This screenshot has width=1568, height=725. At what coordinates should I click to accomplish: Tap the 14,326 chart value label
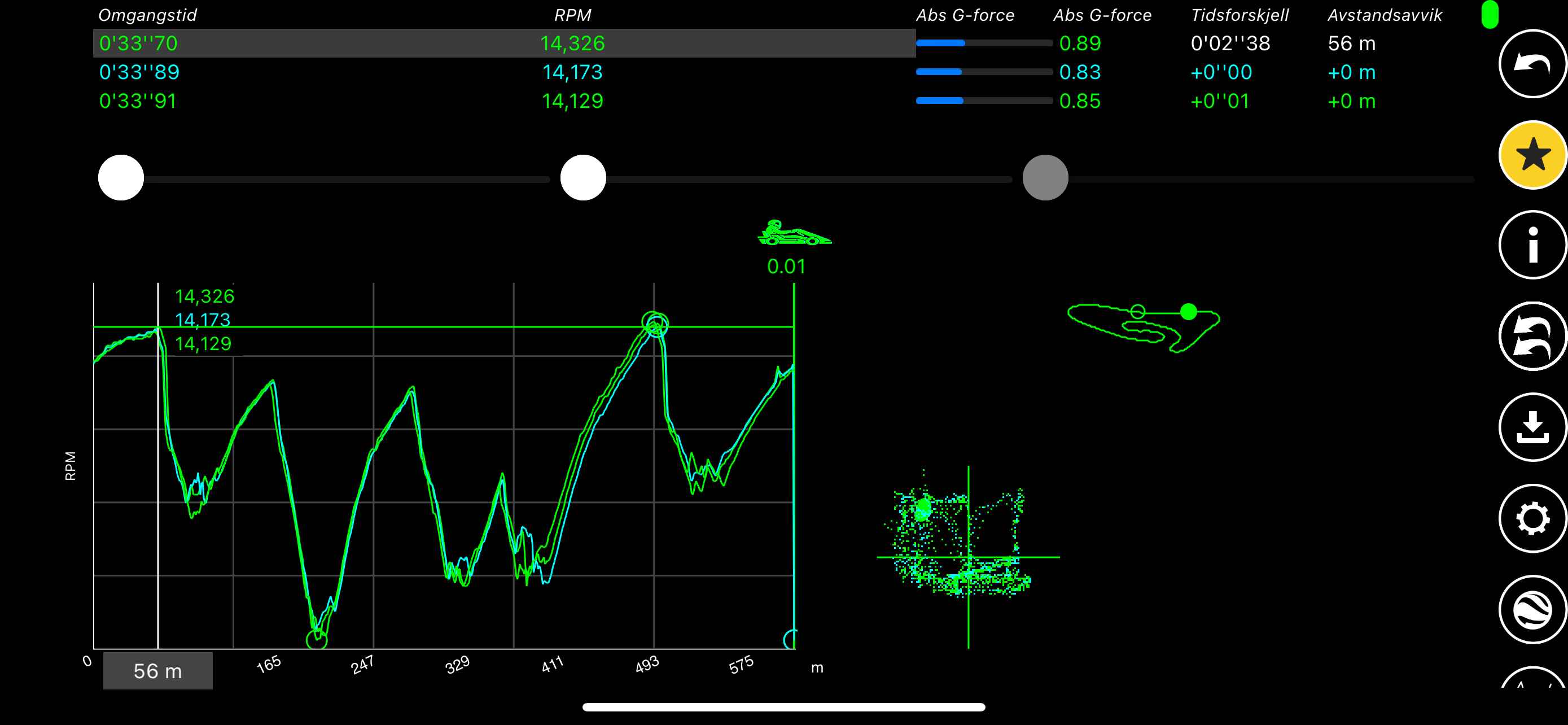point(204,296)
